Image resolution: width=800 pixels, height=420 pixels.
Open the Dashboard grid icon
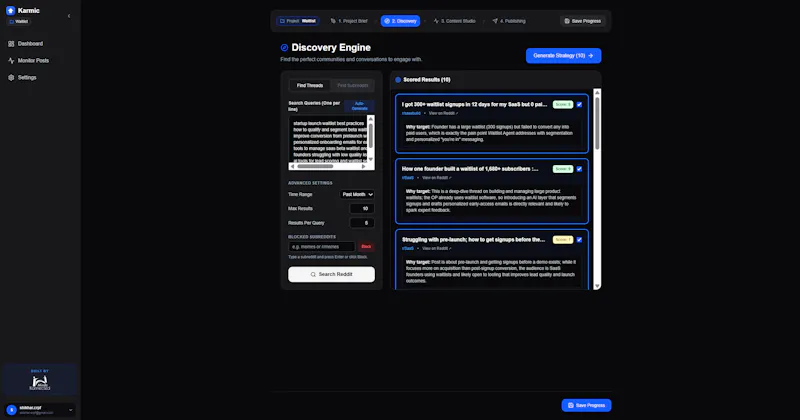11,44
